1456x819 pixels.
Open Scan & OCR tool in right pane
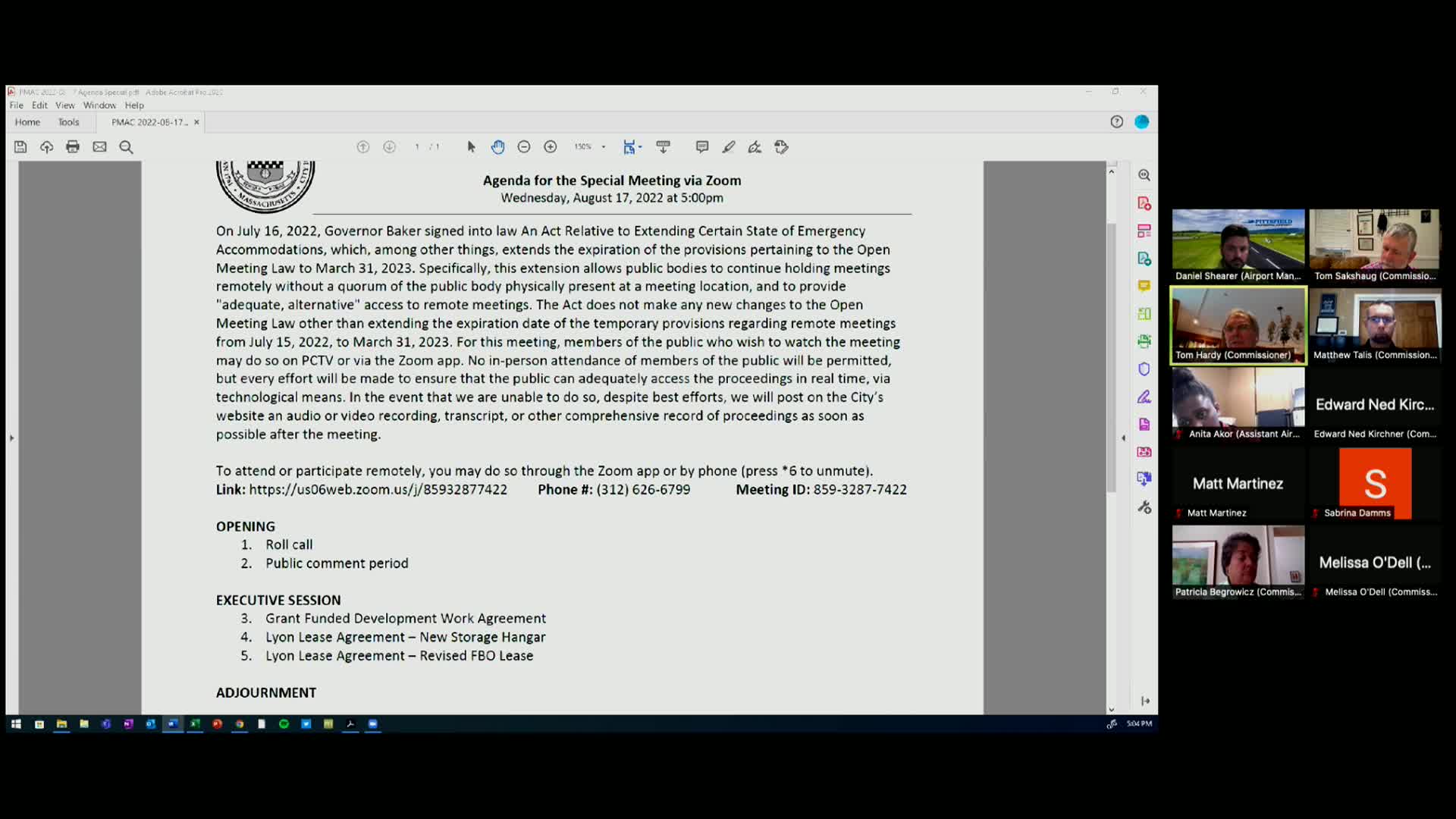click(x=1144, y=341)
